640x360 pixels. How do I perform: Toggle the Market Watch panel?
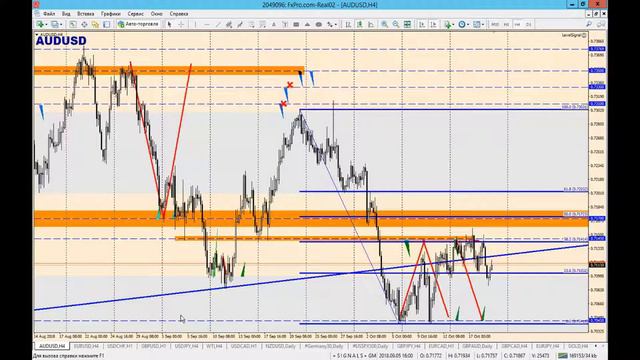click(73, 24)
